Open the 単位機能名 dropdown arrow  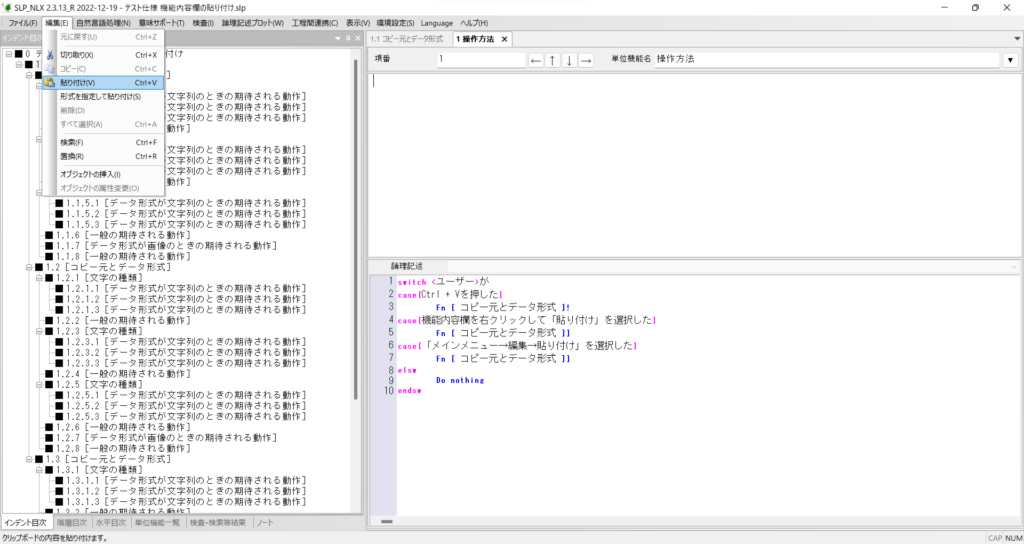point(1010,60)
